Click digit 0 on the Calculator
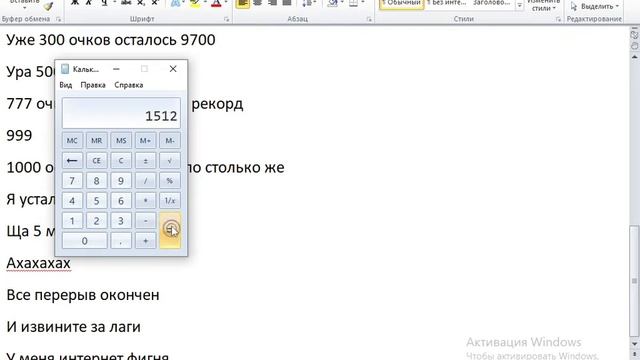This screenshot has width=640, height=360. [84, 241]
